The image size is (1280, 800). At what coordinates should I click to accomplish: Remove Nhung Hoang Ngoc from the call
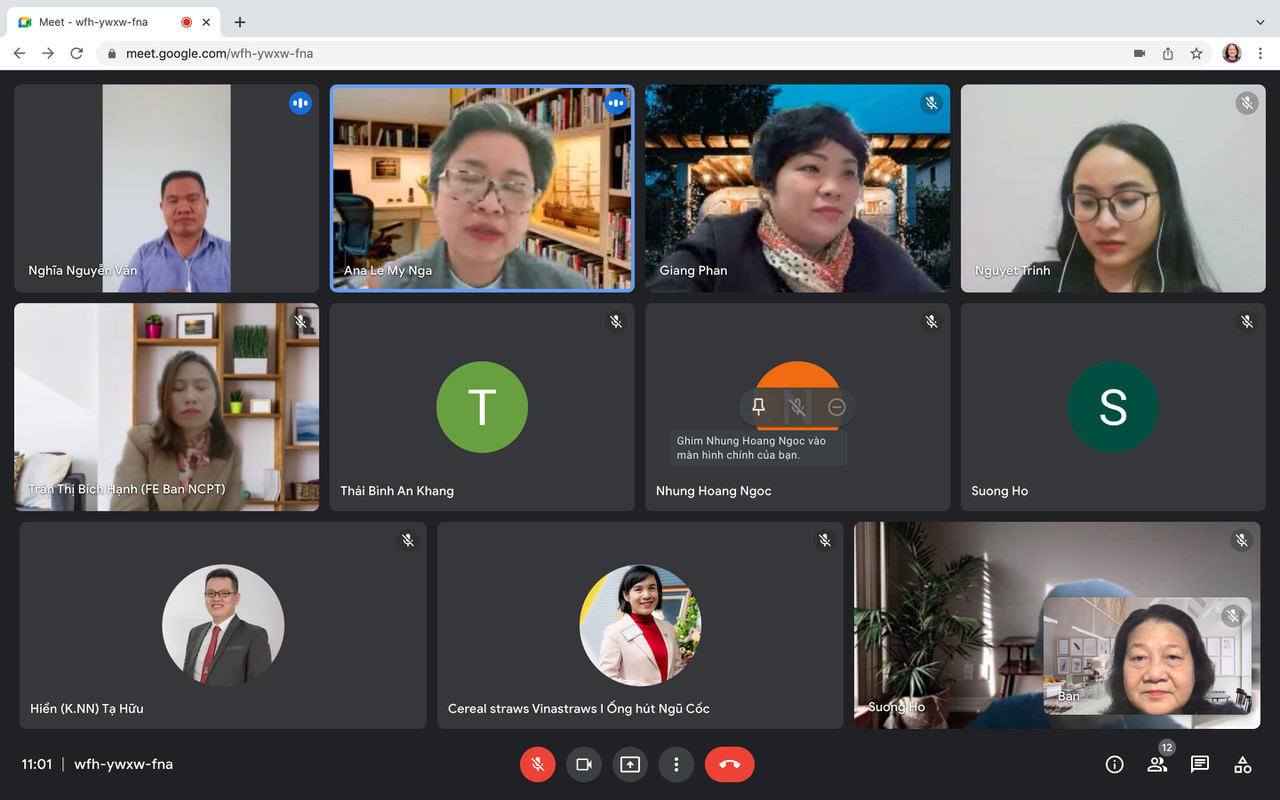[x=837, y=407]
